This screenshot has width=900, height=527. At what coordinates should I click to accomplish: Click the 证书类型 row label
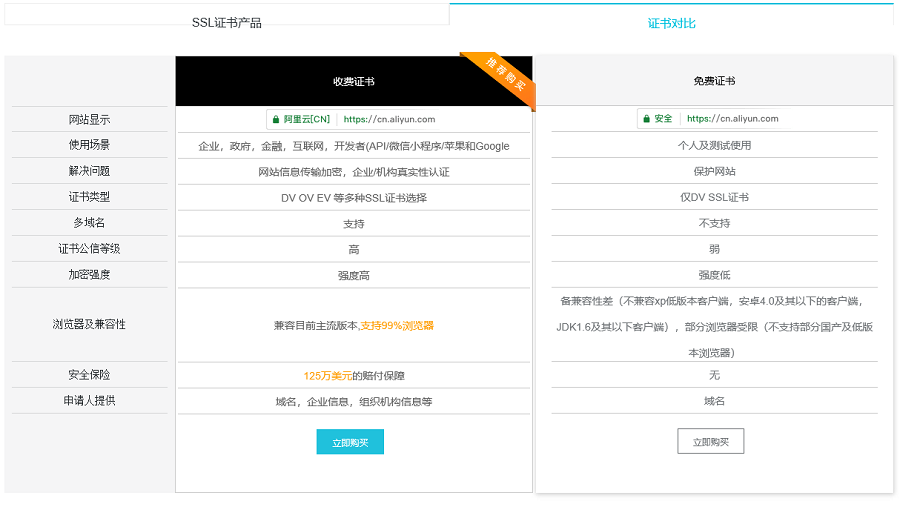point(90,197)
